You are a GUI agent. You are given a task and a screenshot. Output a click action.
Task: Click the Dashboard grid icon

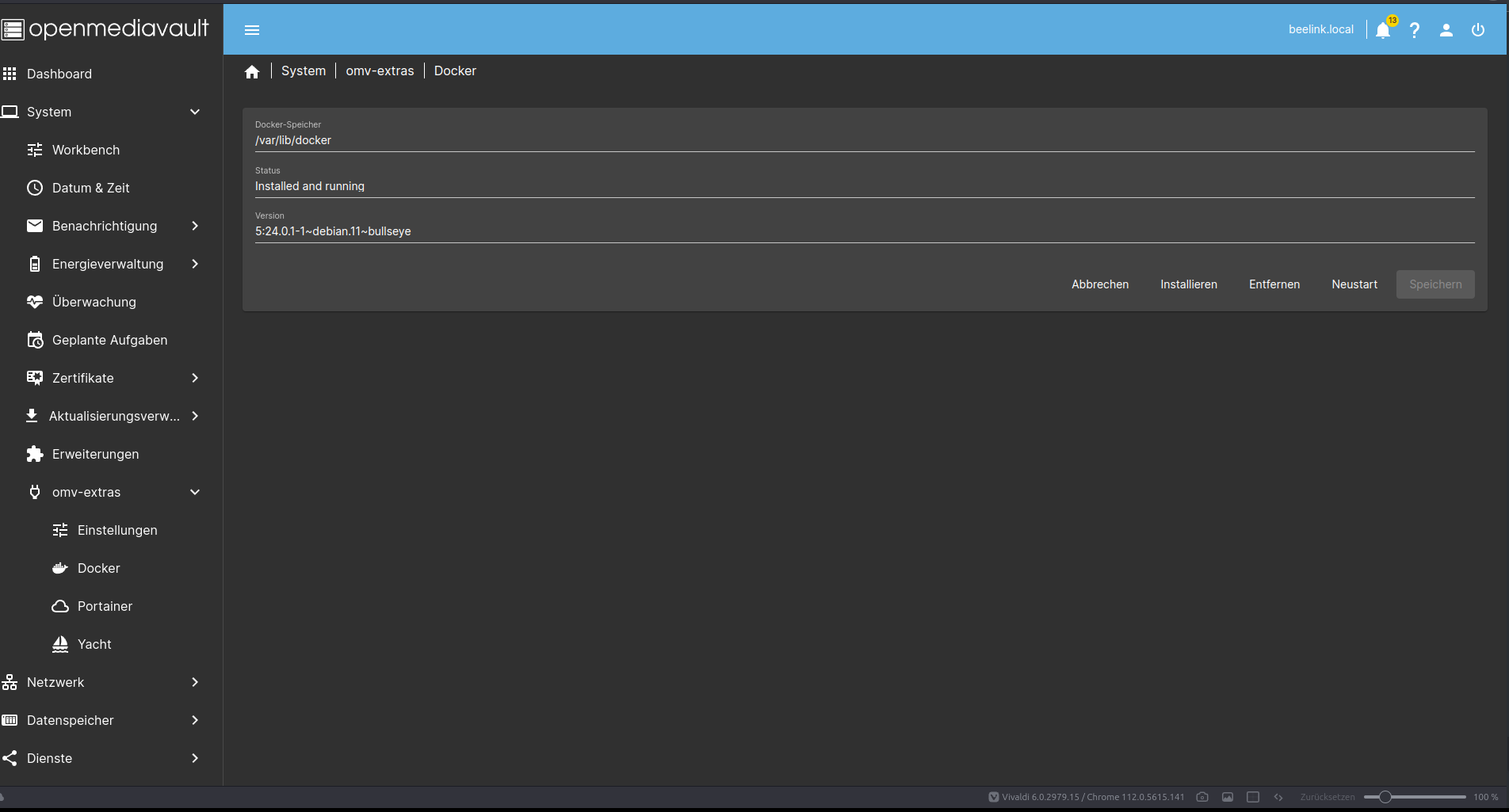tap(10, 74)
